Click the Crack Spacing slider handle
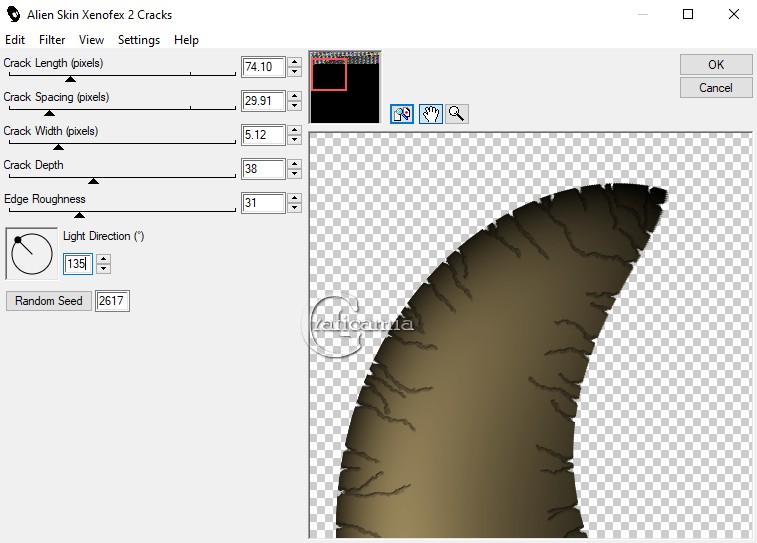 pyautogui.click(x=49, y=113)
